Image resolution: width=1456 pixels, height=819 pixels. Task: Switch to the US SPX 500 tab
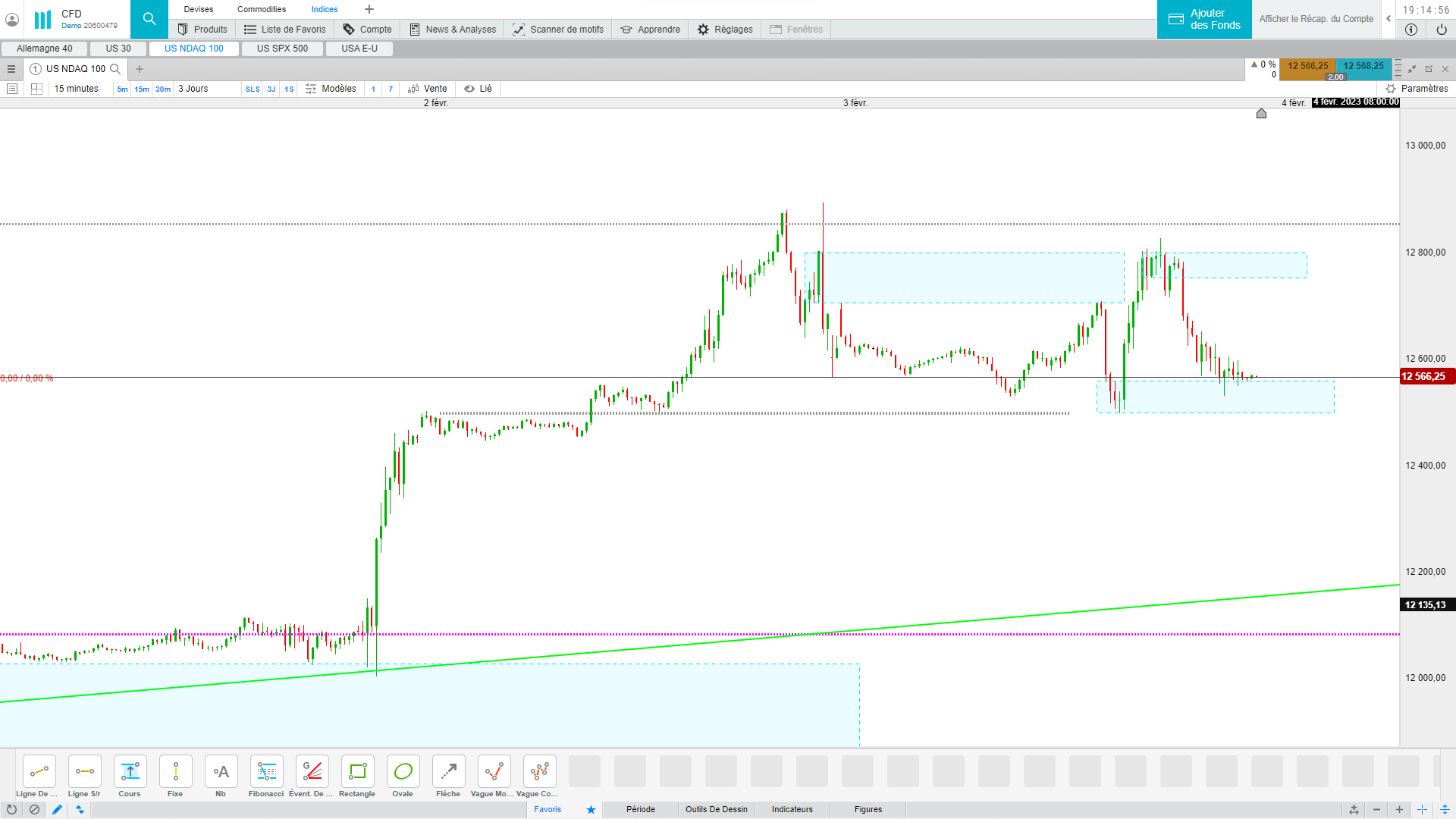[282, 49]
